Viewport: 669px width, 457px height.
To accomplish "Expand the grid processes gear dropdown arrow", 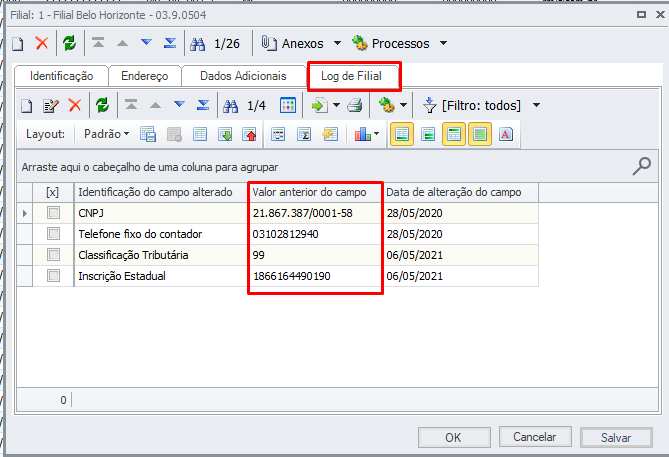I will click(x=403, y=105).
